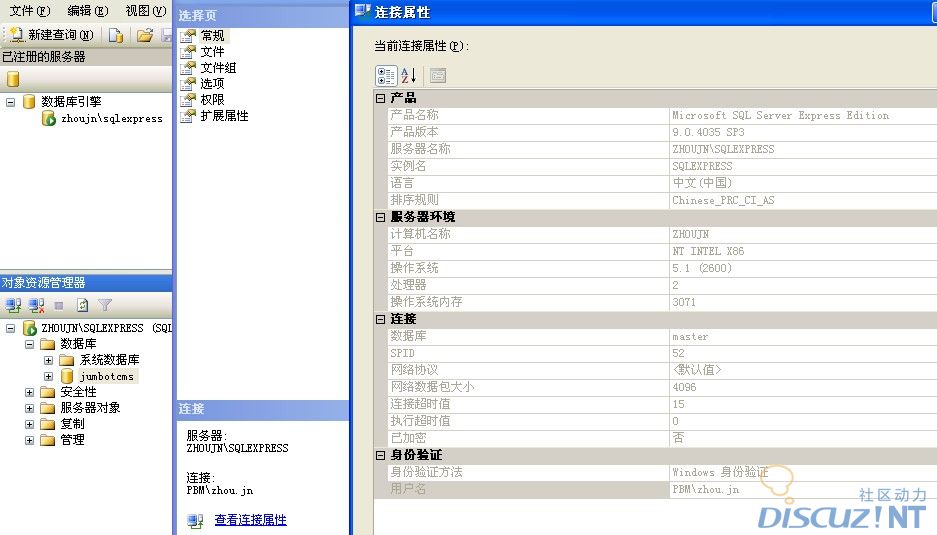Click the Filter funnel icon in Object Explorer

105,305
